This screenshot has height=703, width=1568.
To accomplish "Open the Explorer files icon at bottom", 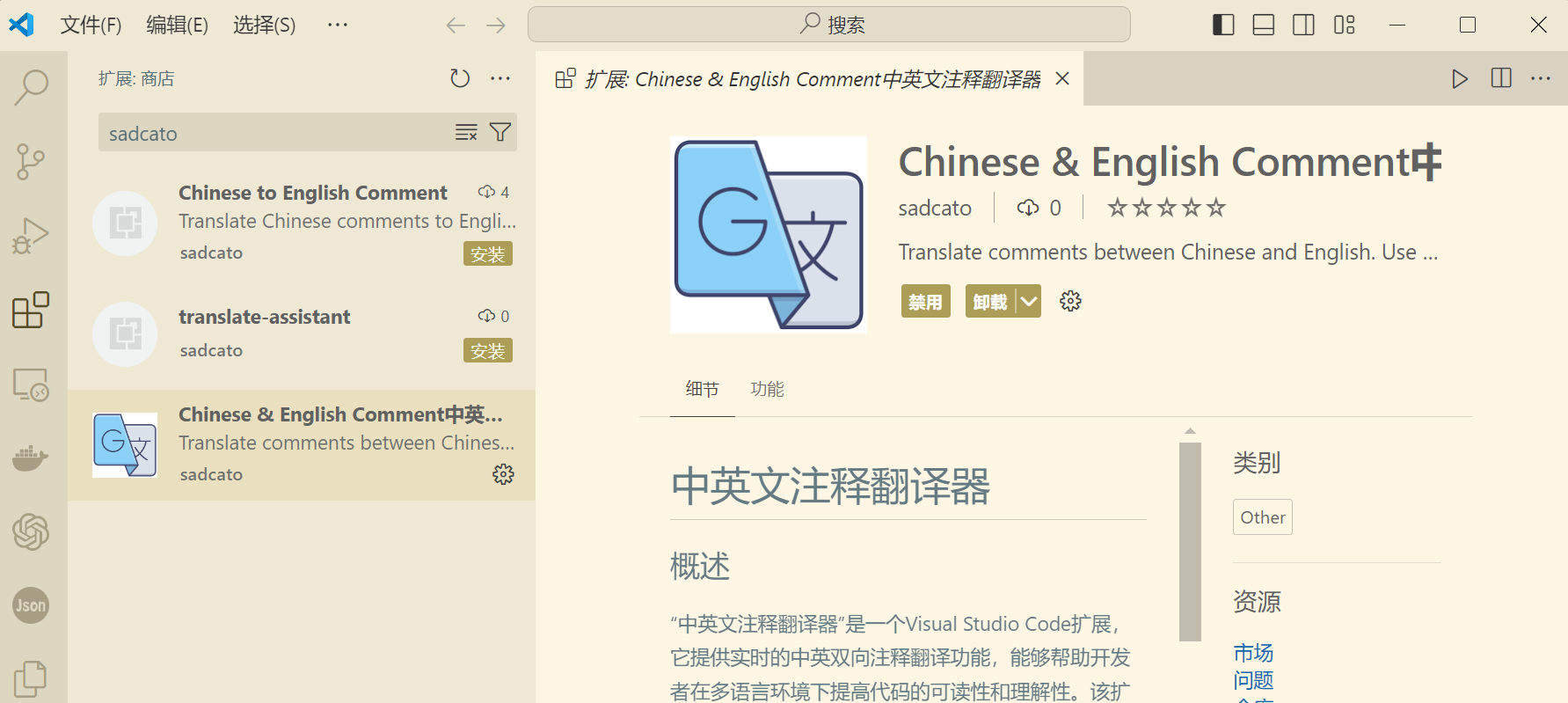I will click(32, 679).
